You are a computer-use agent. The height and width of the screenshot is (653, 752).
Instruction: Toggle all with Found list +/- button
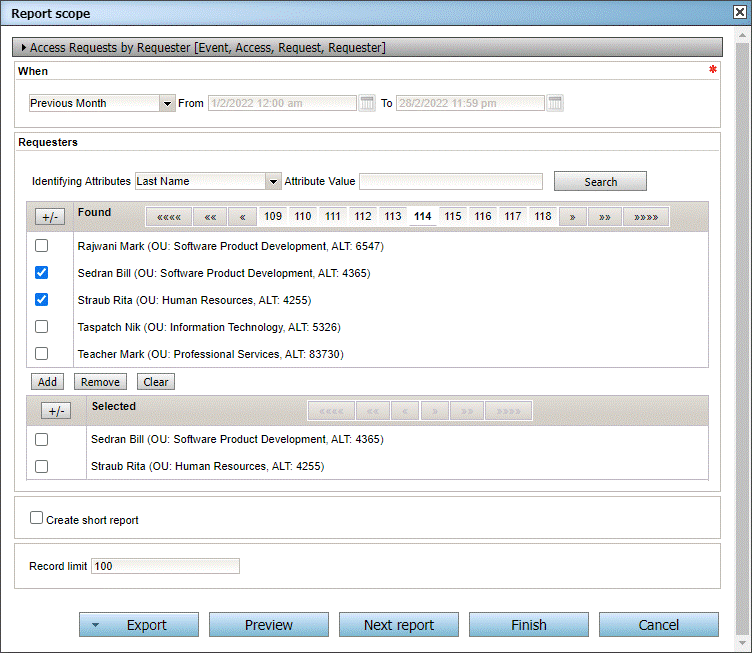click(50, 216)
